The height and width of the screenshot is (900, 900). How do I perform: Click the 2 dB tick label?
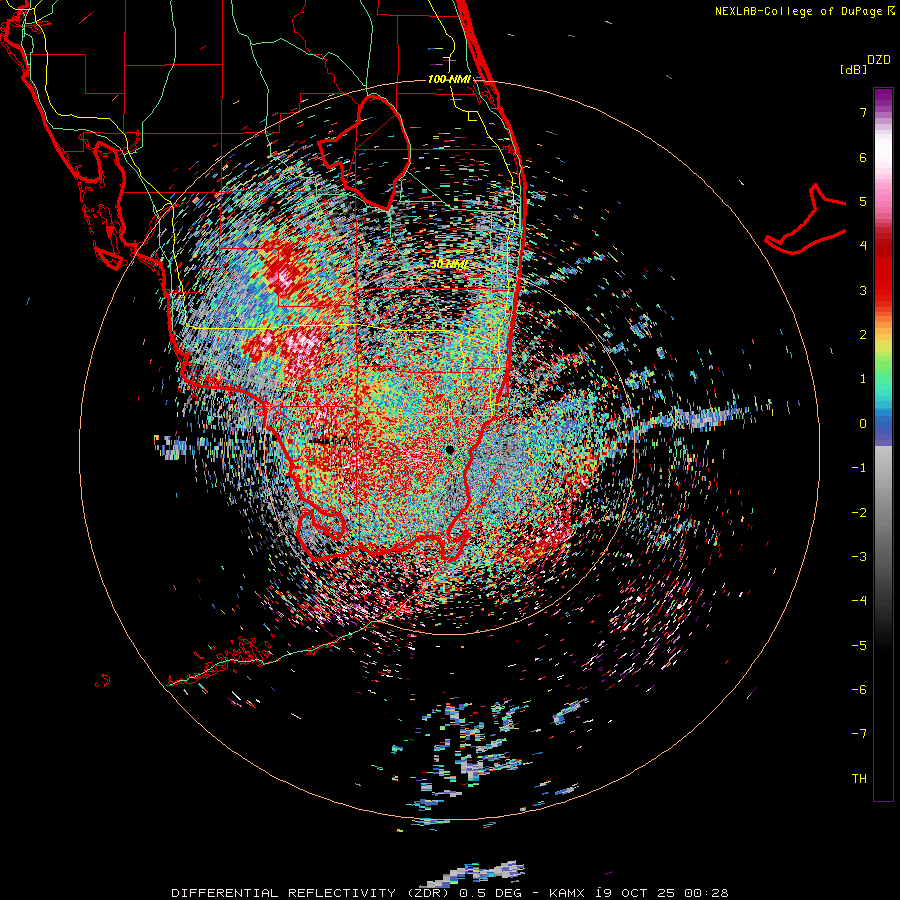coord(863,335)
